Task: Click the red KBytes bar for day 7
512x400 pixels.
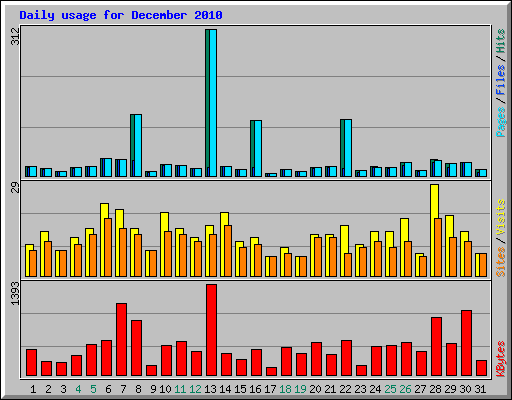Action: 121,340
